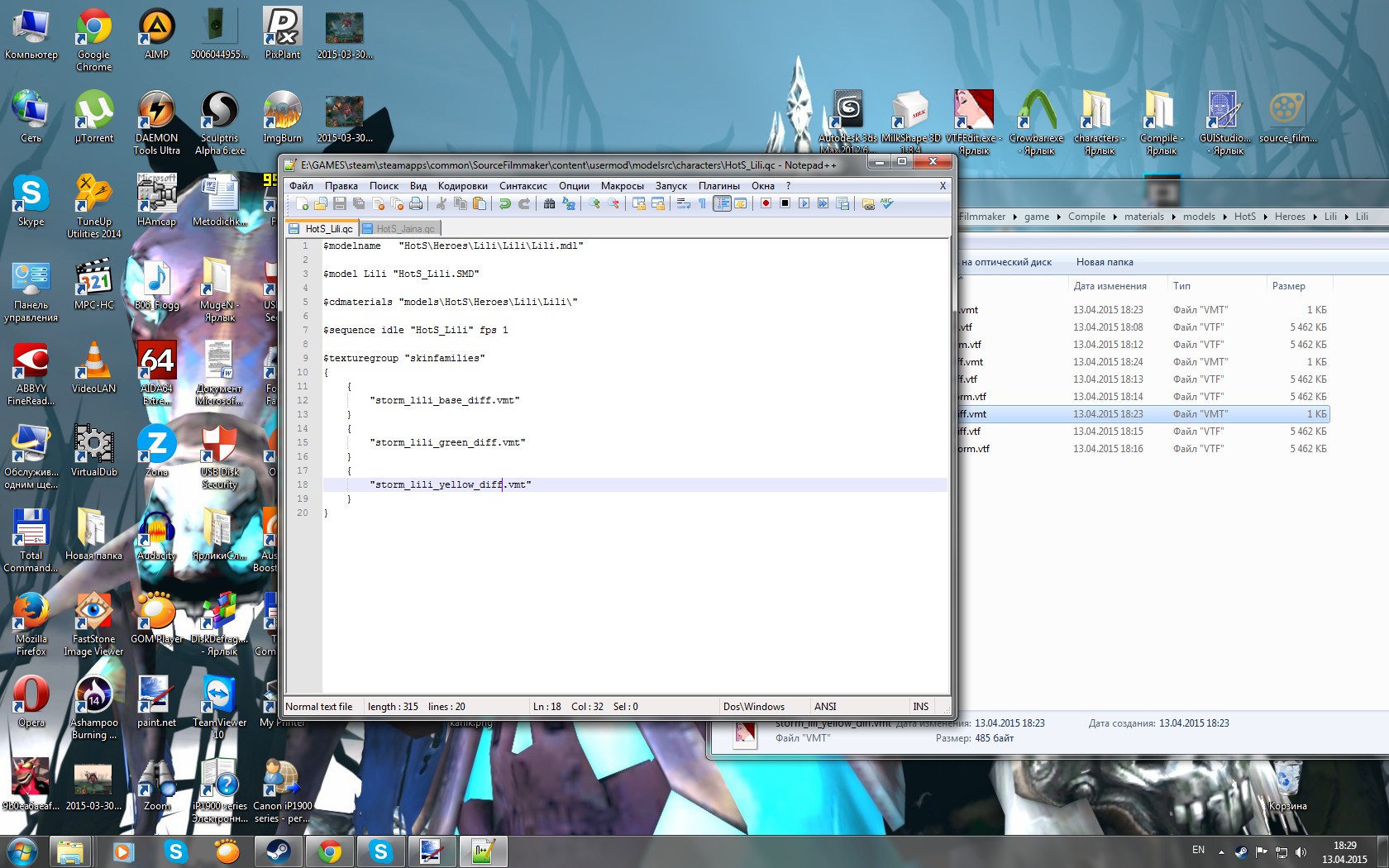Viewport: 1389px width, 868px height.
Task: Open Find with the binoculars icon
Action: click(x=549, y=203)
